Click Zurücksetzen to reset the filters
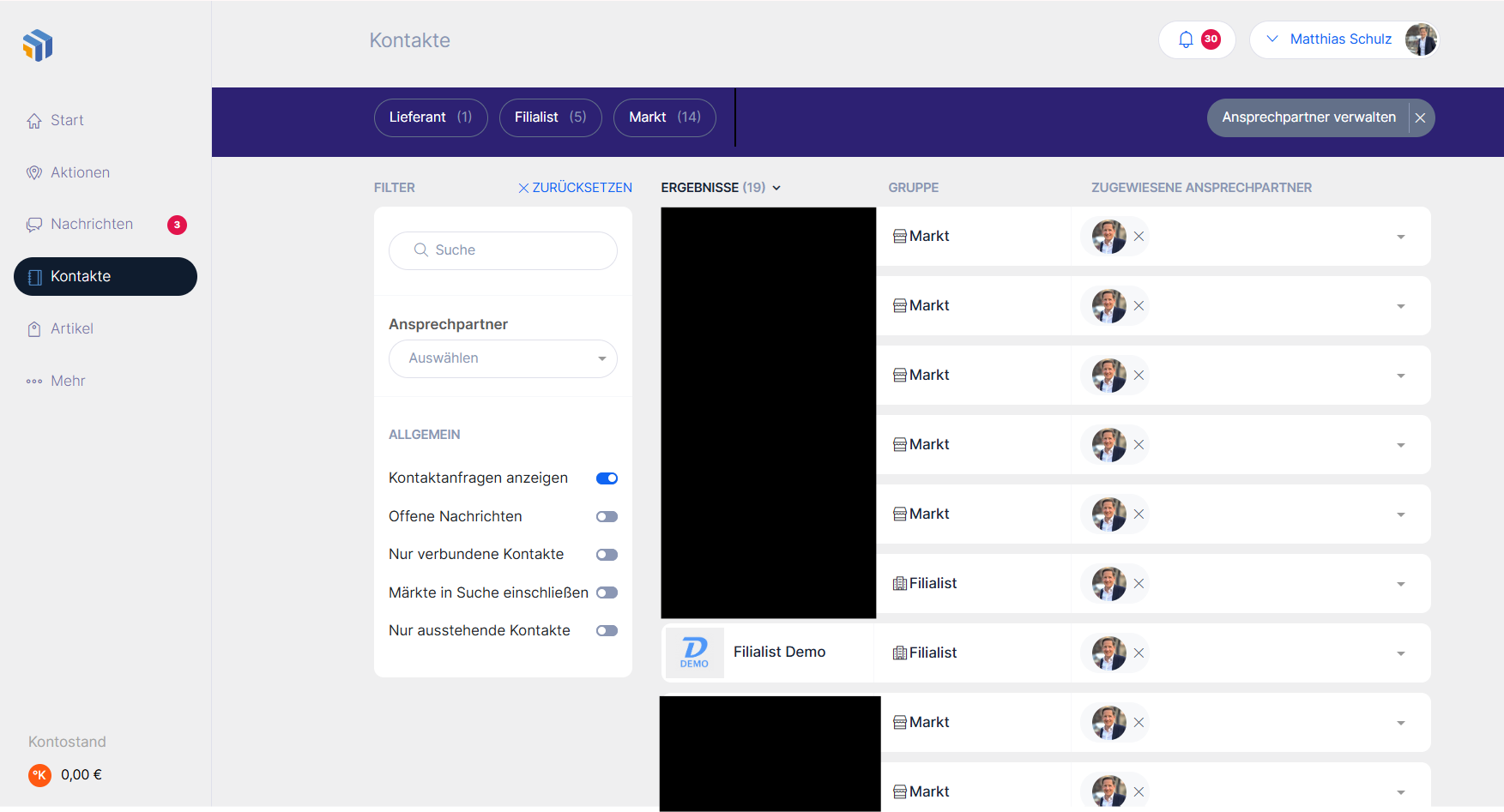The width and height of the screenshot is (1504, 812). [x=575, y=188]
